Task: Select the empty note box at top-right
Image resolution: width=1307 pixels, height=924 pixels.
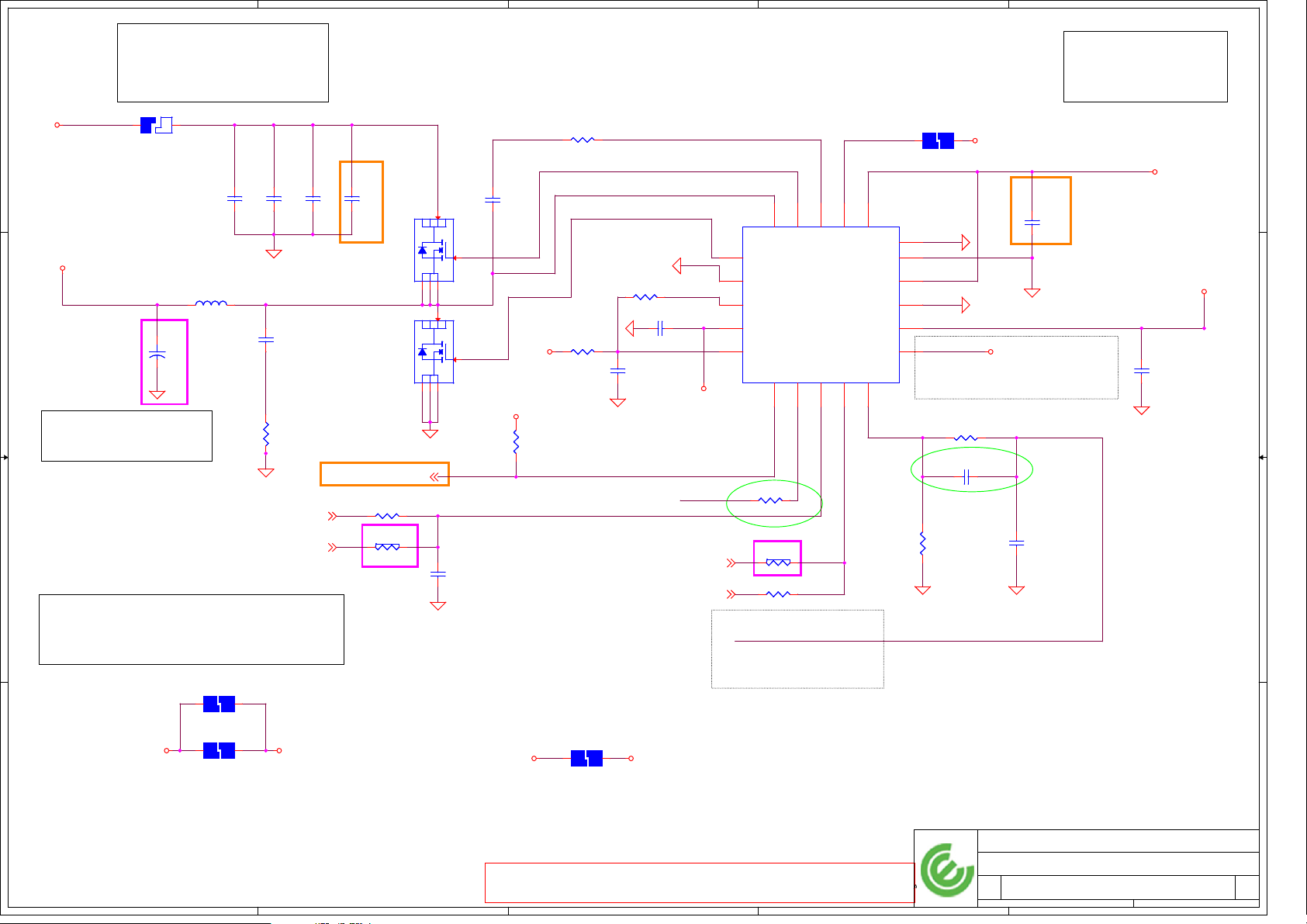Action: (x=1145, y=67)
